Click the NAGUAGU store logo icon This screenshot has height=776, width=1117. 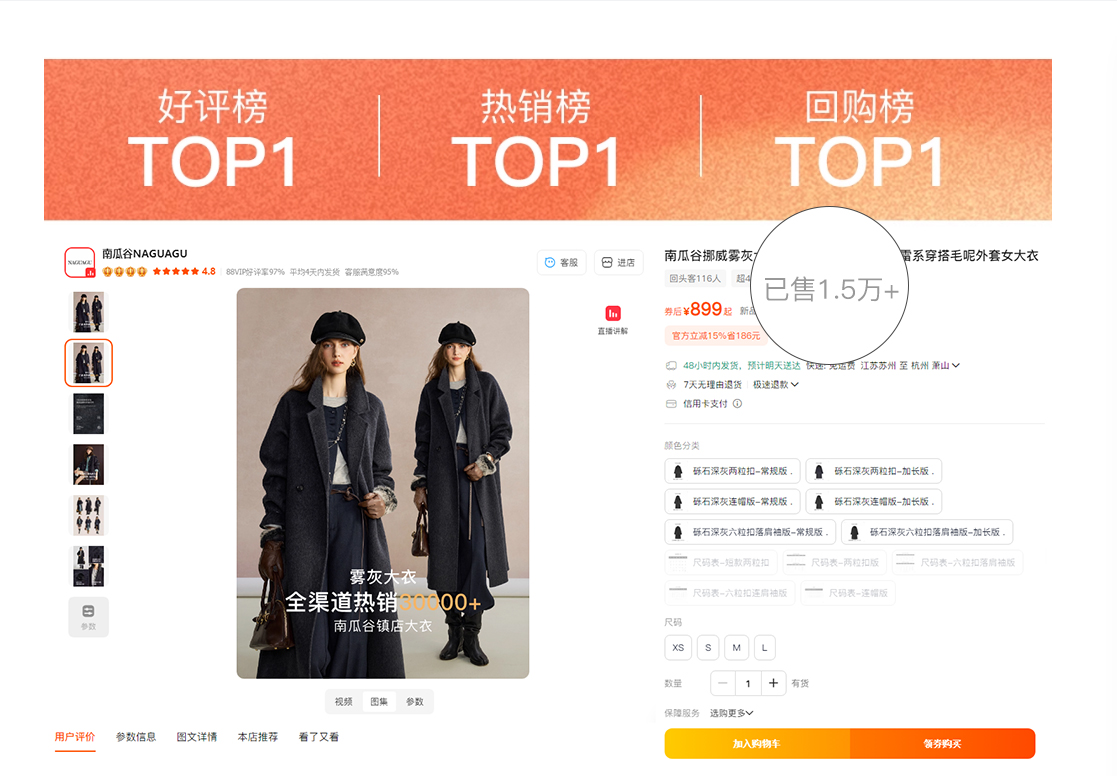(80, 262)
